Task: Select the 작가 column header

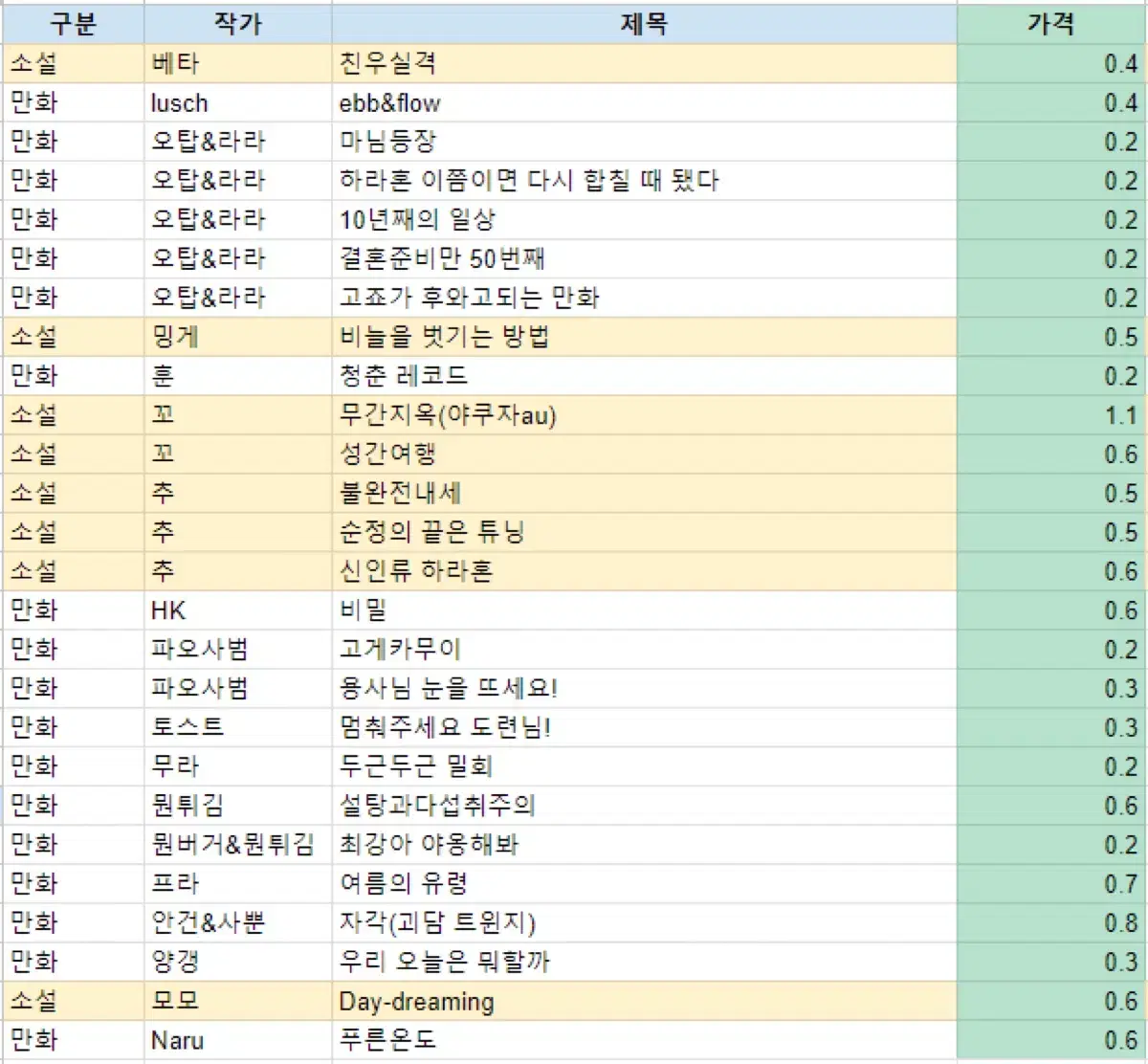Action: point(237,24)
